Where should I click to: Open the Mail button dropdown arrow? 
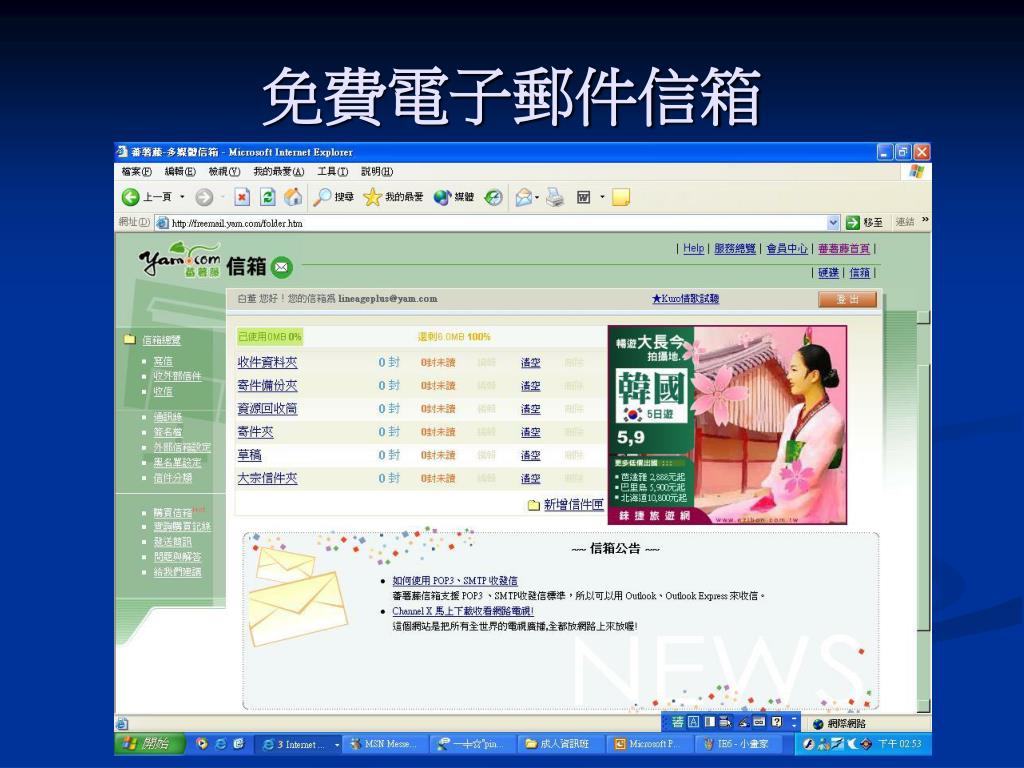pyautogui.click(x=537, y=197)
